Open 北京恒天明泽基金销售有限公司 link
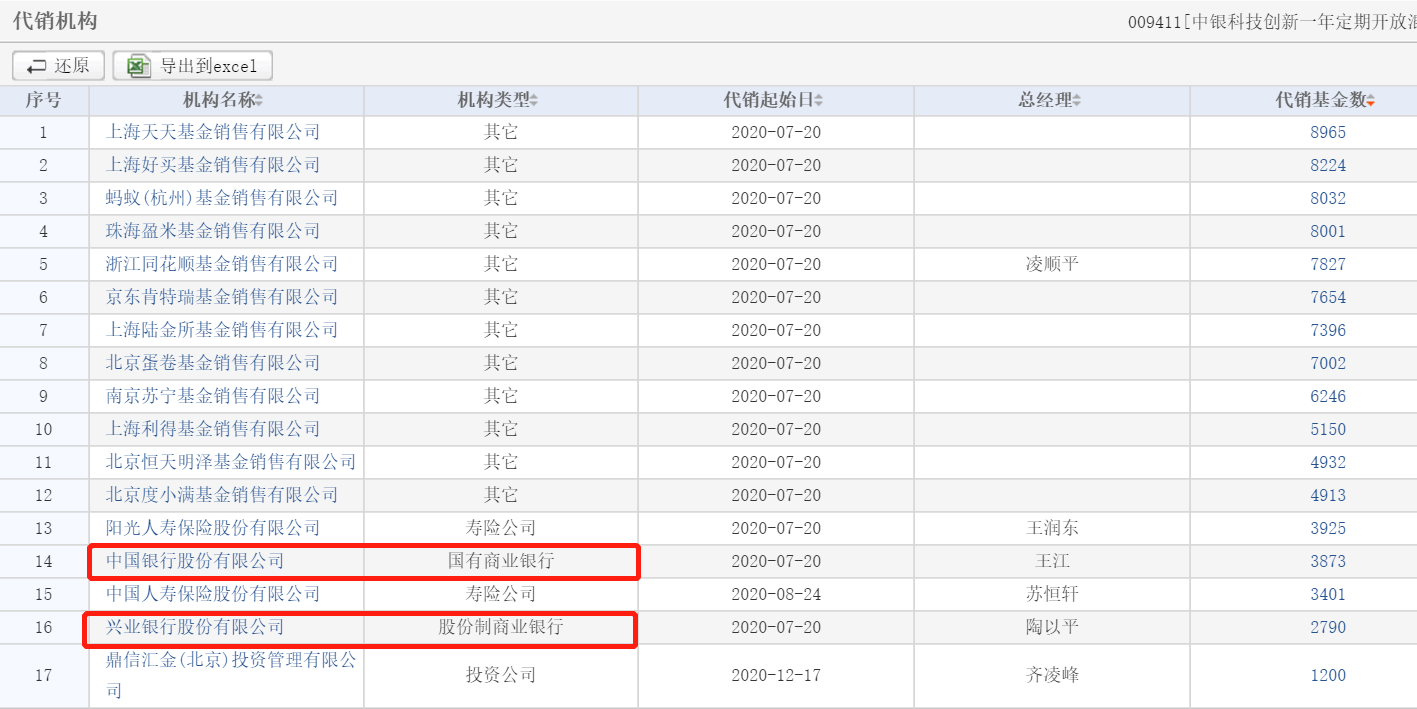The width and height of the screenshot is (1417, 709). click(231, 462)
